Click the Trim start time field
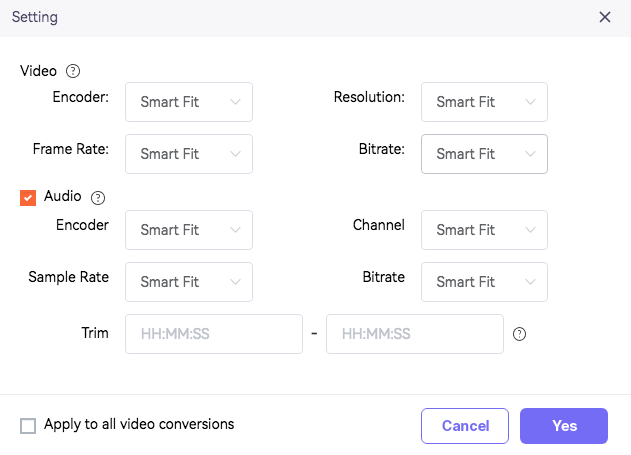The width and height of the screenshot is (631, 455). pyautogui.click(x=213, y=334)
